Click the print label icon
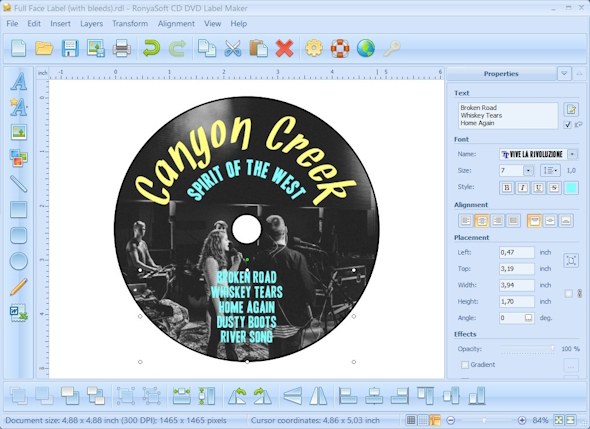The image size is (590, 429). pyautogui.click(x=122, y=49)
